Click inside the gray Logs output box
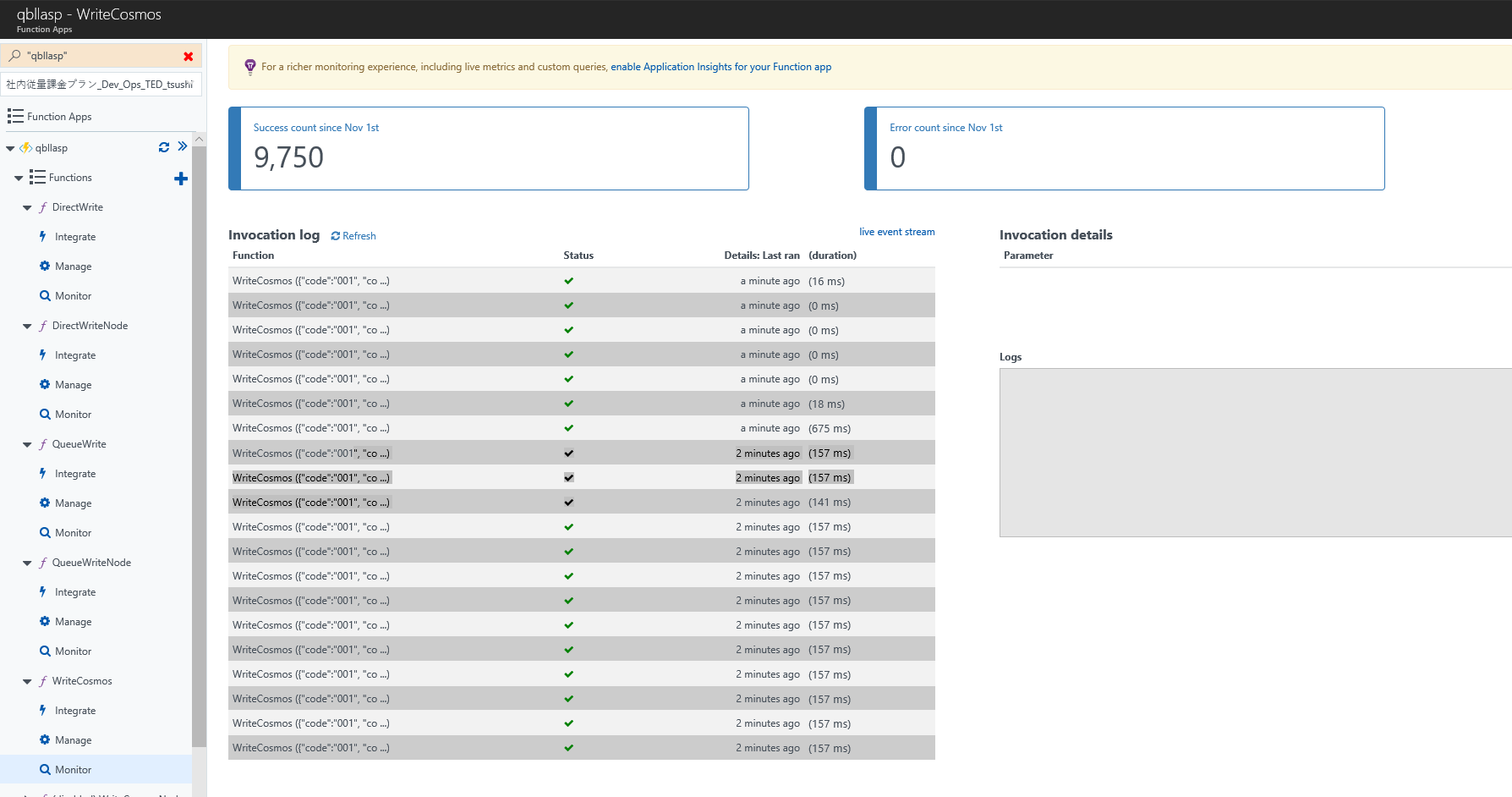1512x797 pixels. [x=1256, y=453]
